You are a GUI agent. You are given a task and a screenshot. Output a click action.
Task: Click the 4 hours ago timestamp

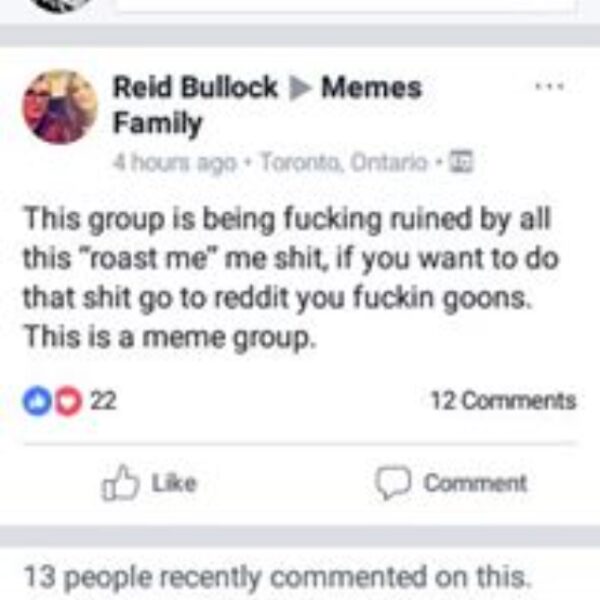click(x=175, y=163)
